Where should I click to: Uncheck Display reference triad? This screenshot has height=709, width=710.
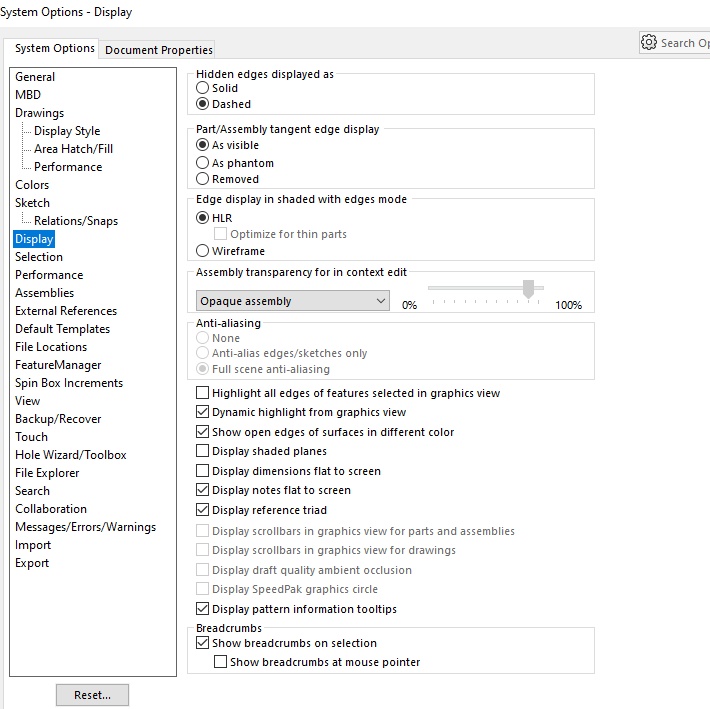pyautogui.click(x=202, y=510)
